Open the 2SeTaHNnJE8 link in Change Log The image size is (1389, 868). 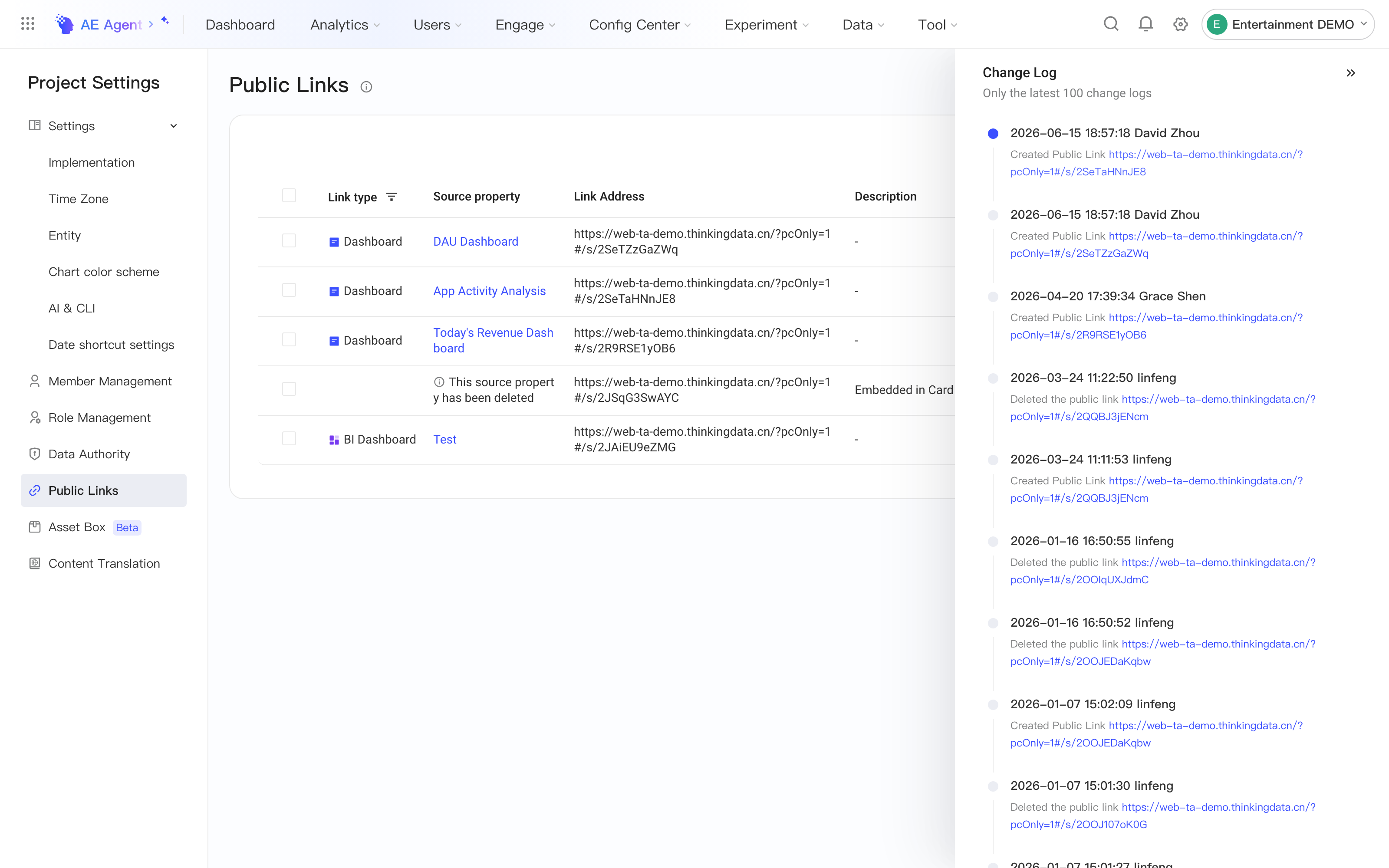[1156, 163]
